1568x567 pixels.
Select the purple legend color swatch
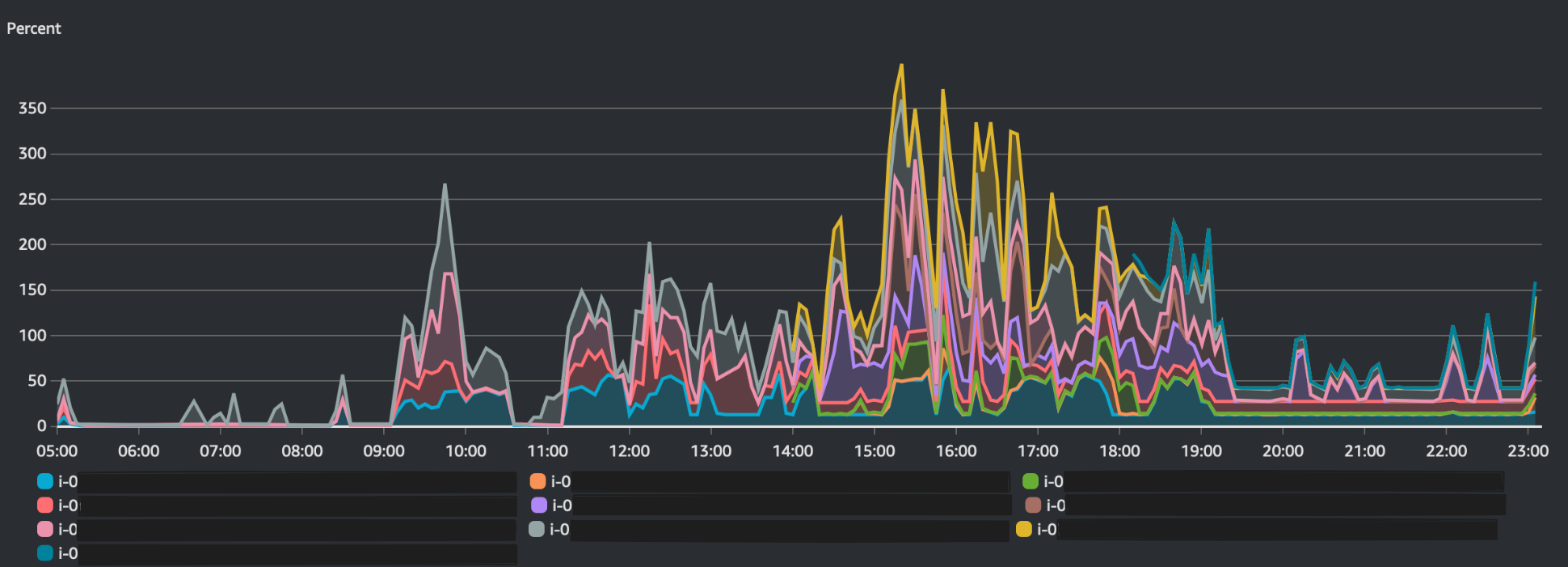click(x=539, y=506)
